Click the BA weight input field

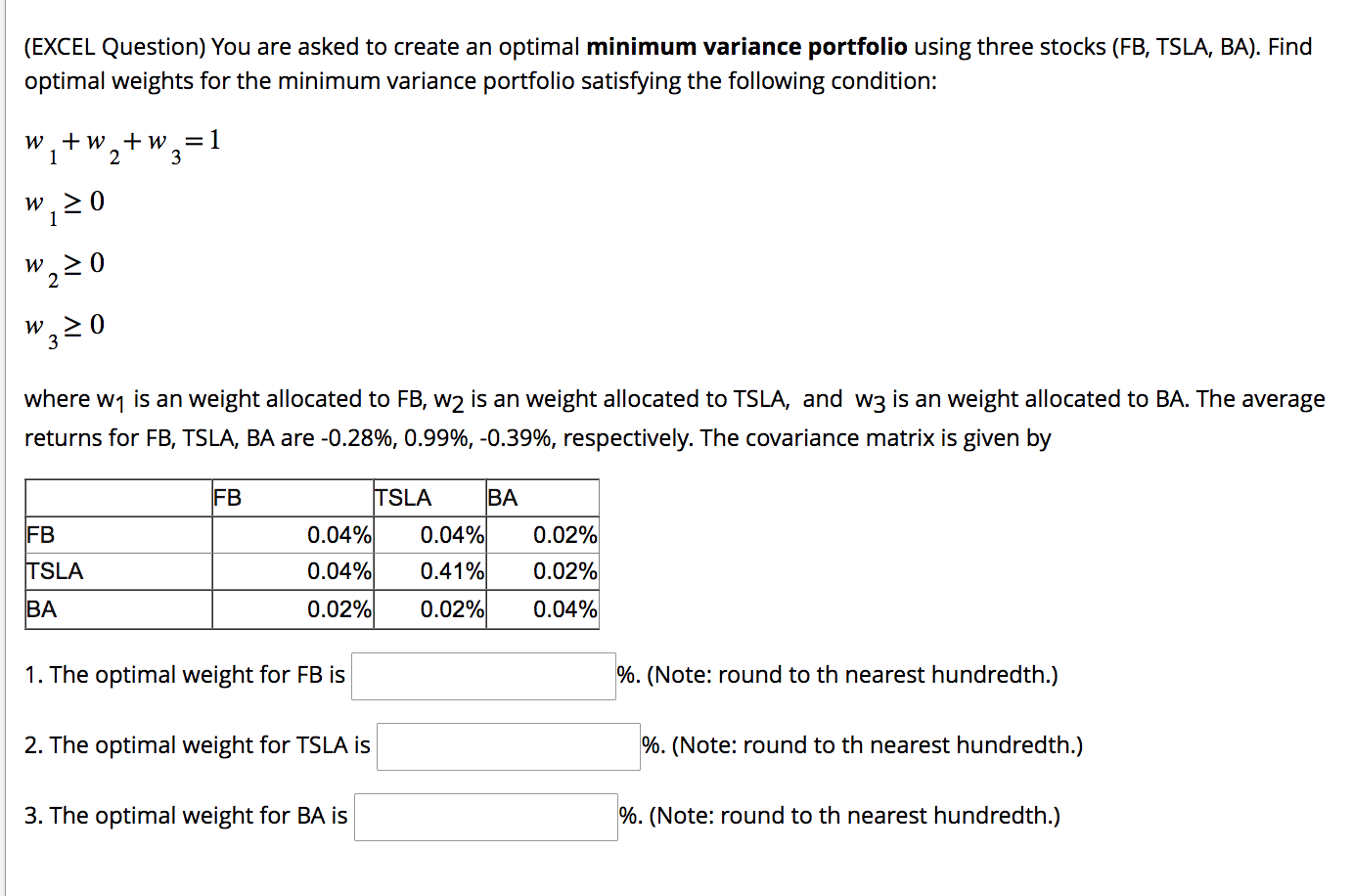pyautogui.click(x=484, y=817)
